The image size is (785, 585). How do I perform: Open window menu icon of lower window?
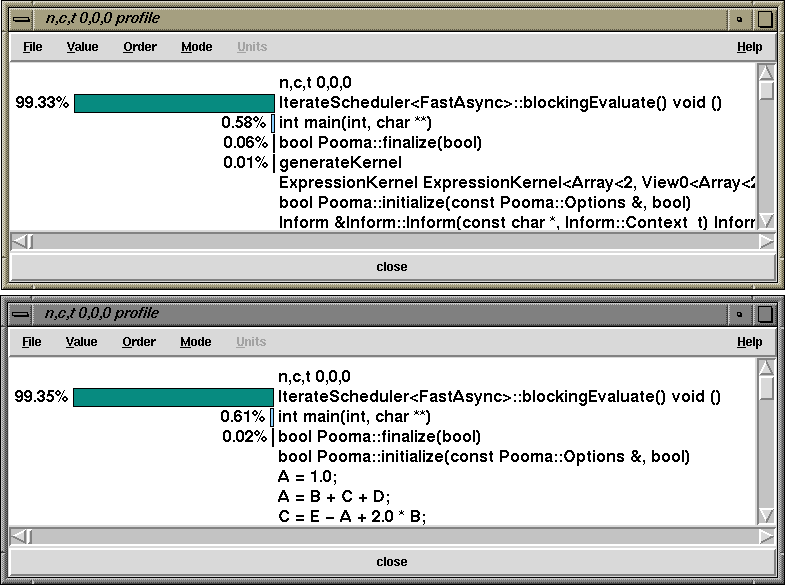click(x=21, y=314)
